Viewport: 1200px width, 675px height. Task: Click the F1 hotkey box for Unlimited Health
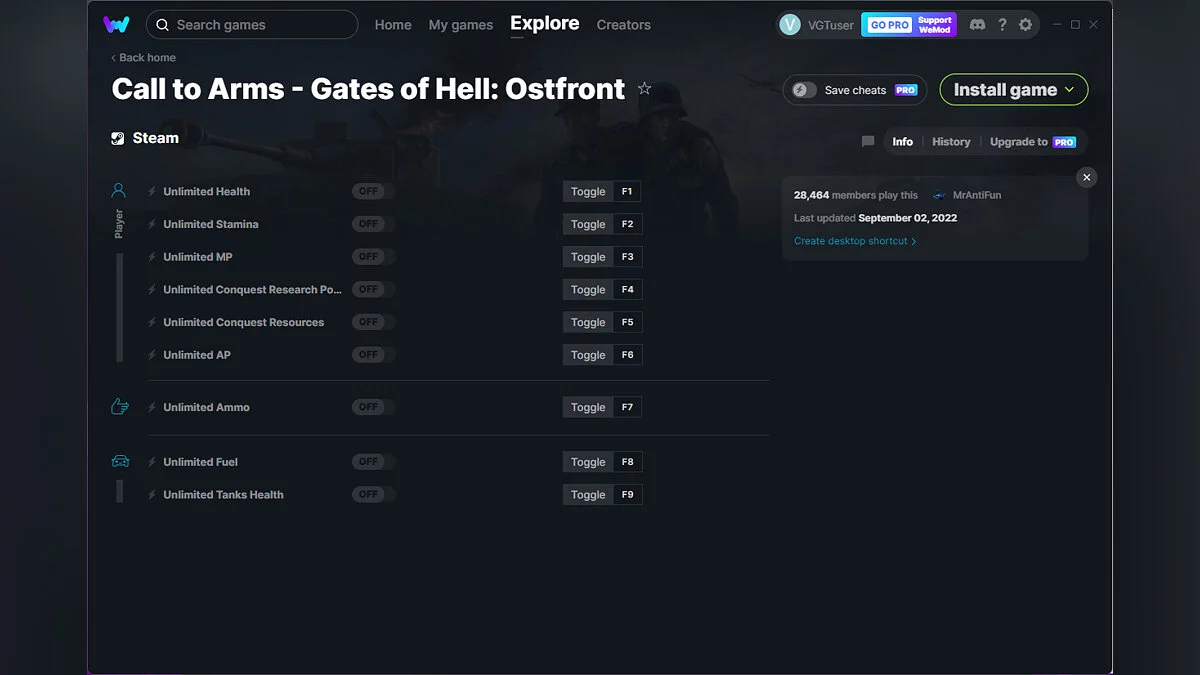pyautogui.click(x=627, y=191)
